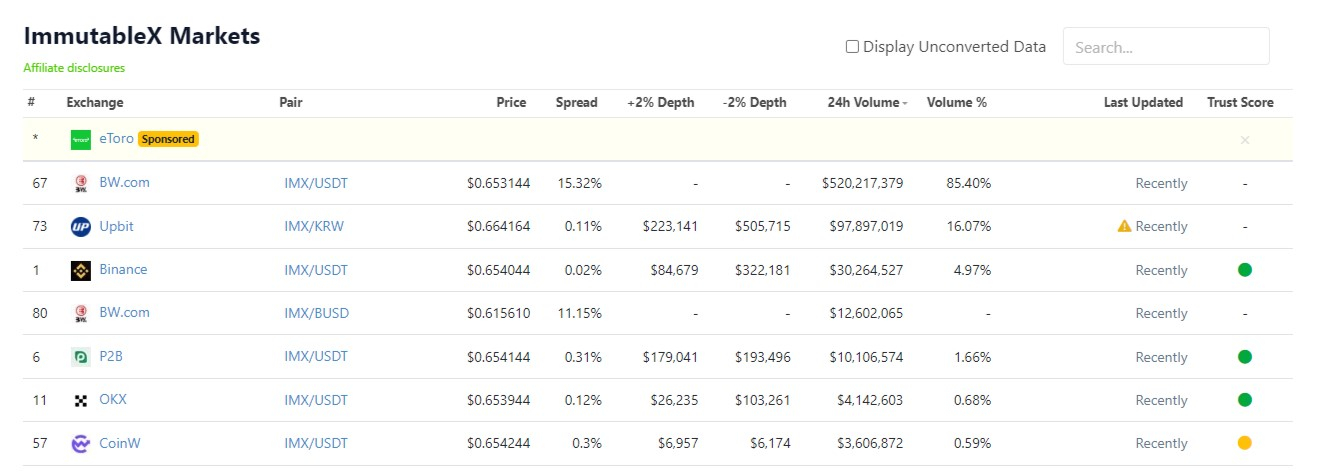The image size is (1325, 475).
Task: Select the $12,602,065 volume cell
Action: click(x=866, y=313)
